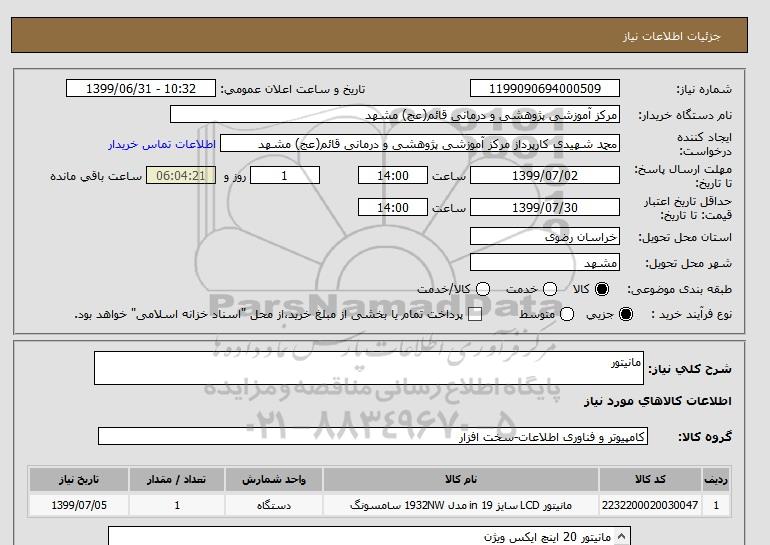Click the جزئیات اطلاعات نیاز header title
The image size is (770, 545).
pyautogui.click(x=671, y=36)
